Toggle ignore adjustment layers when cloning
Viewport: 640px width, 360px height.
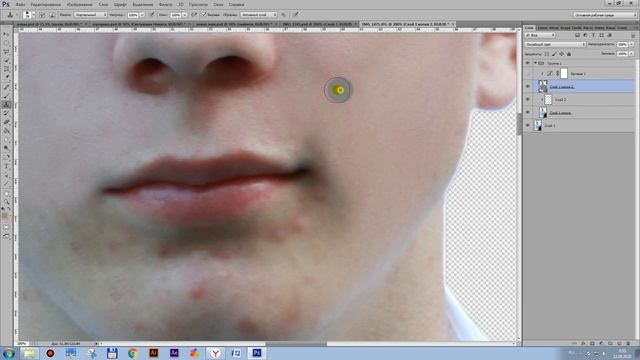coord(283,15)
